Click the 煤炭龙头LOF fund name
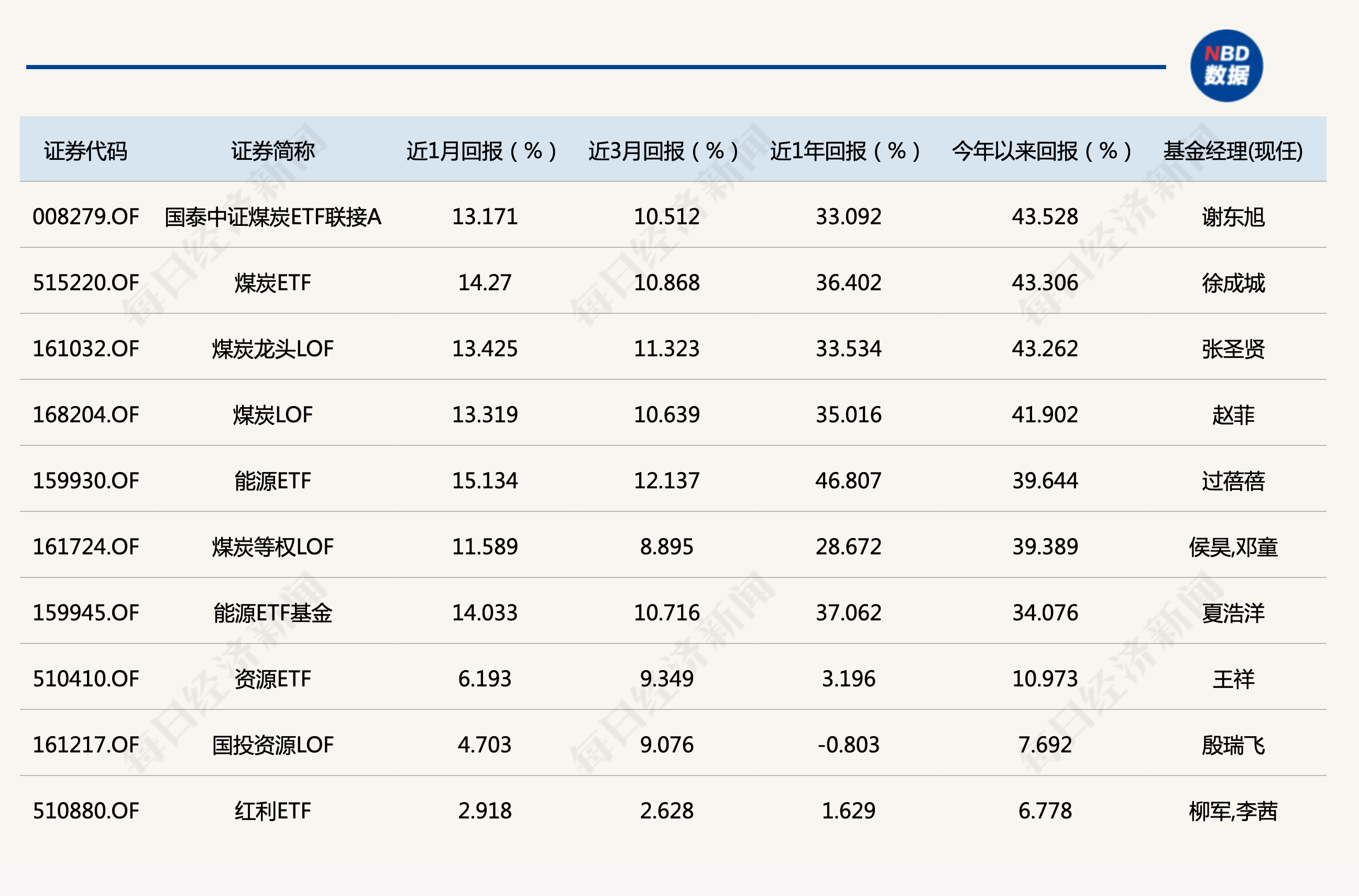1359x896 pixels. pyautogui.click(x=272, y=348)
